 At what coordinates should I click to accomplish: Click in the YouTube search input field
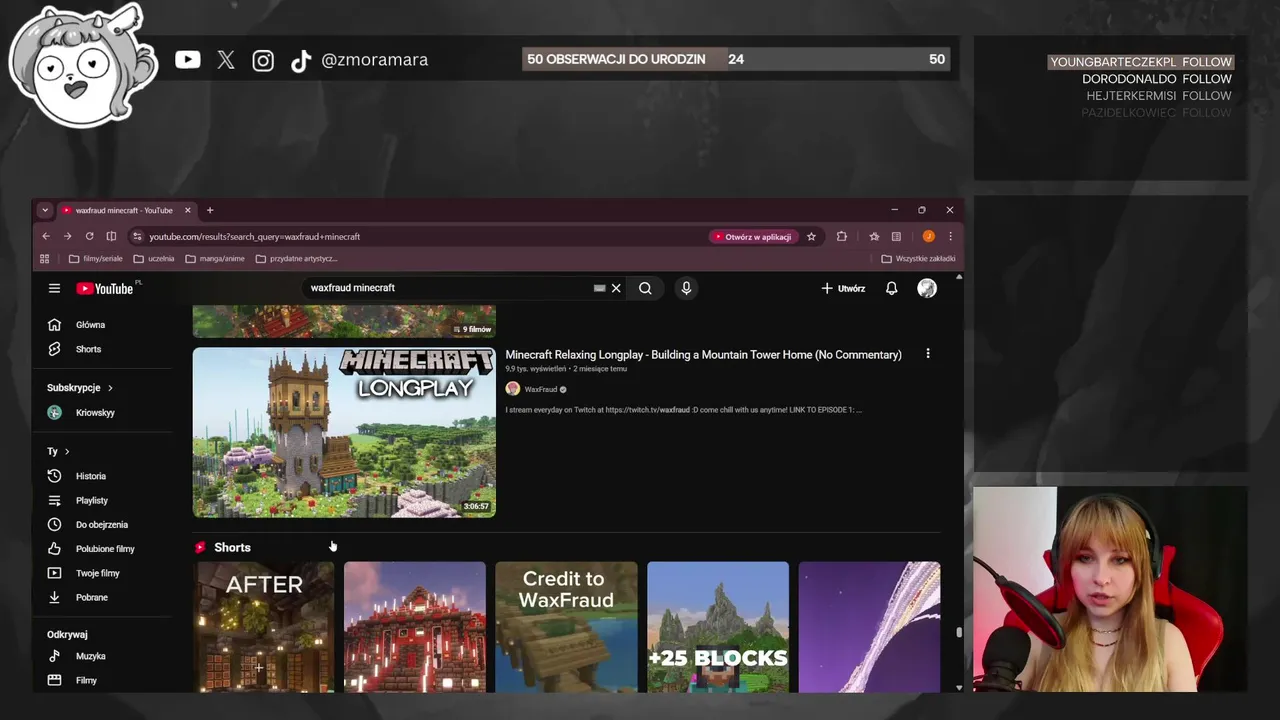[x=450, y=288]
